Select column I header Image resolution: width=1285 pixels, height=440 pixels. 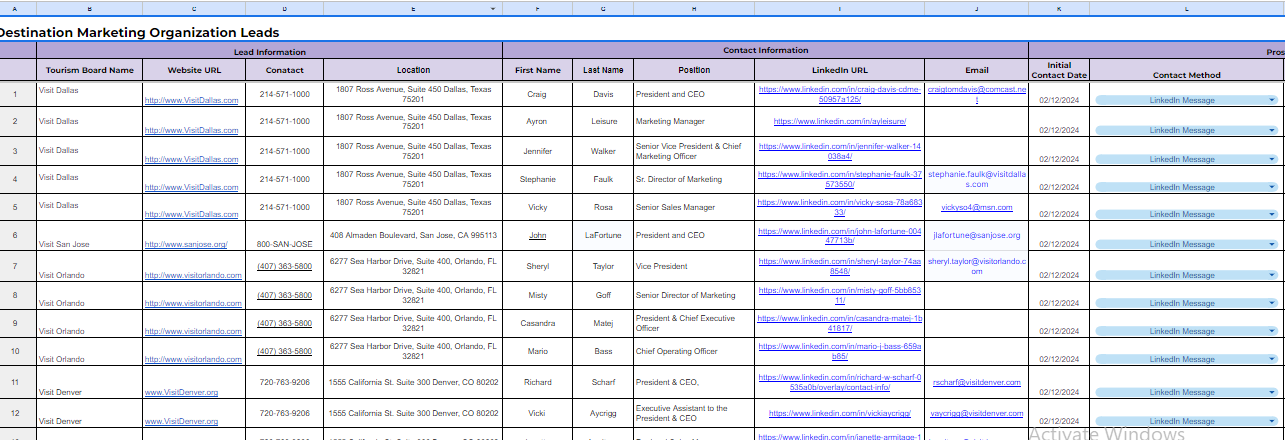840,8
